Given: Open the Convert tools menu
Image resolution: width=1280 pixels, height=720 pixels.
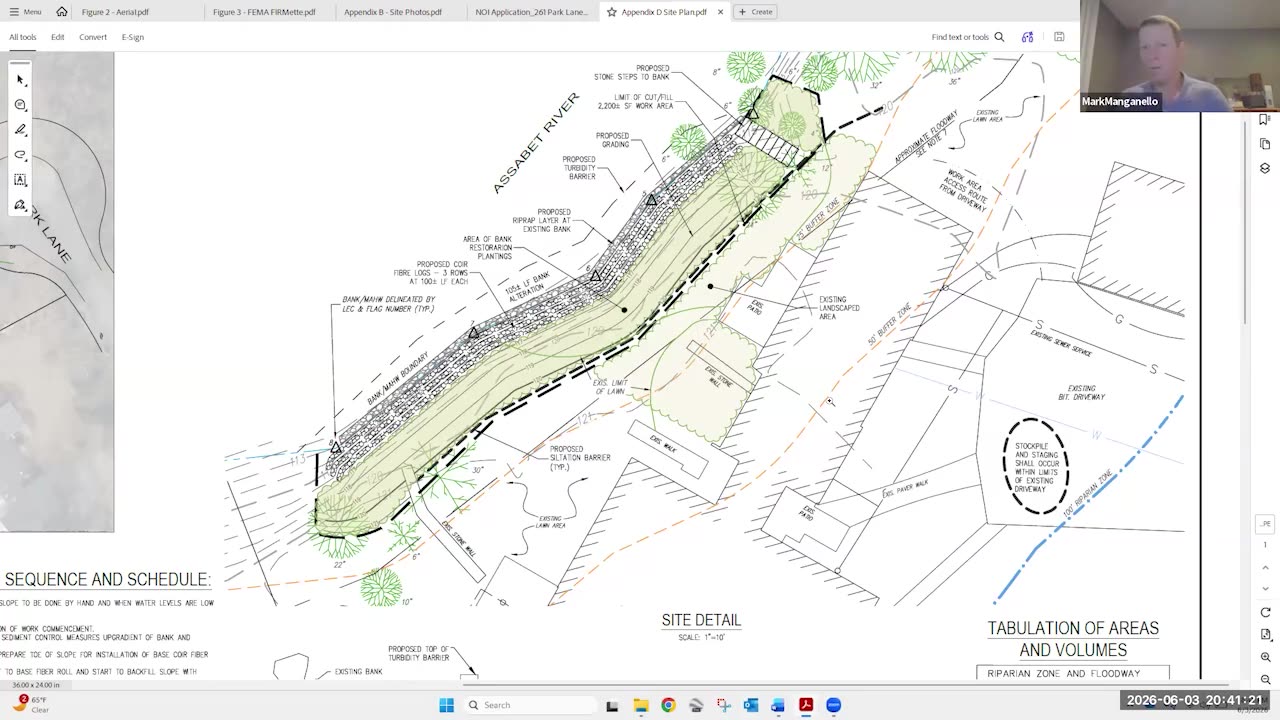Looking at the screenshot, I should point(93,37).
